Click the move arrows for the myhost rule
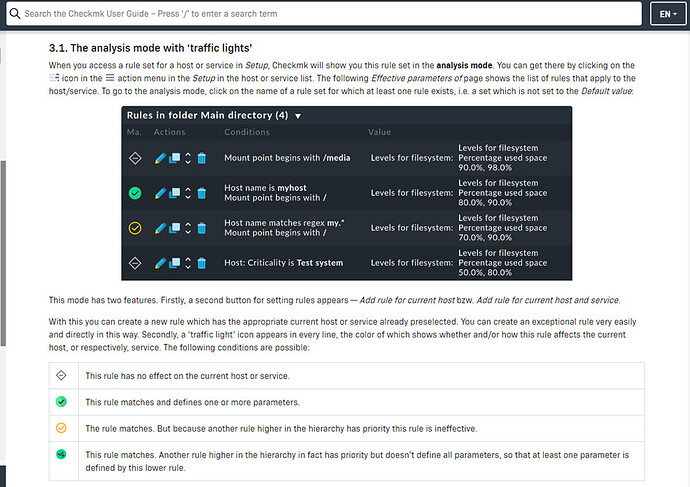Image resolution: width=690 pixels, height=487 pixels. pyautogui.click(x=188, y=193)
